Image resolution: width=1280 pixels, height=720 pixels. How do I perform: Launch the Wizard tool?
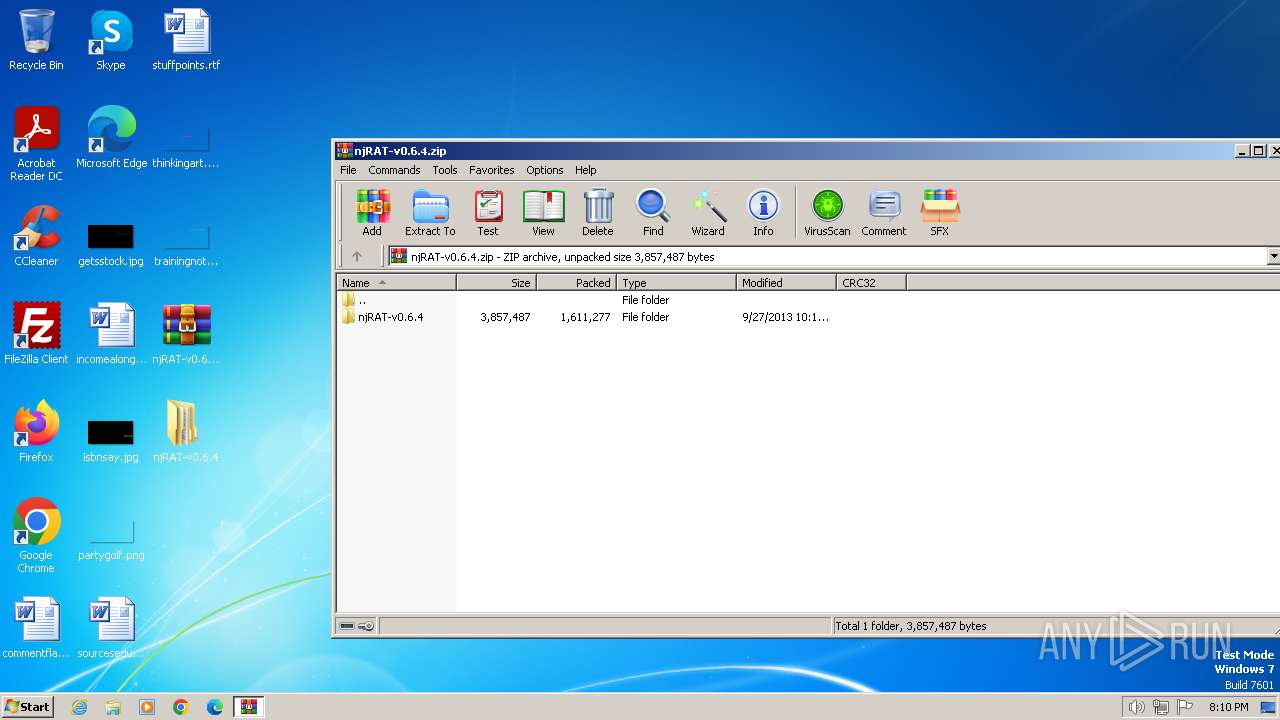tap(708, 212)
